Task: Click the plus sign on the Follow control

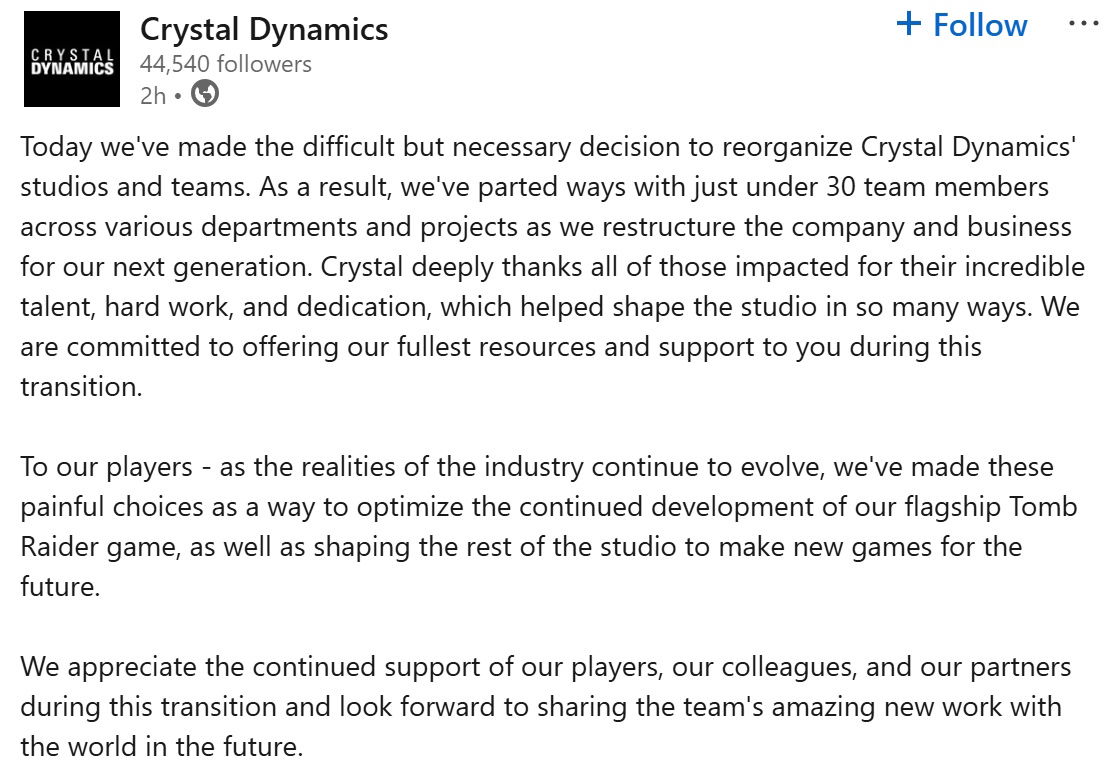Action: [911, 24]
